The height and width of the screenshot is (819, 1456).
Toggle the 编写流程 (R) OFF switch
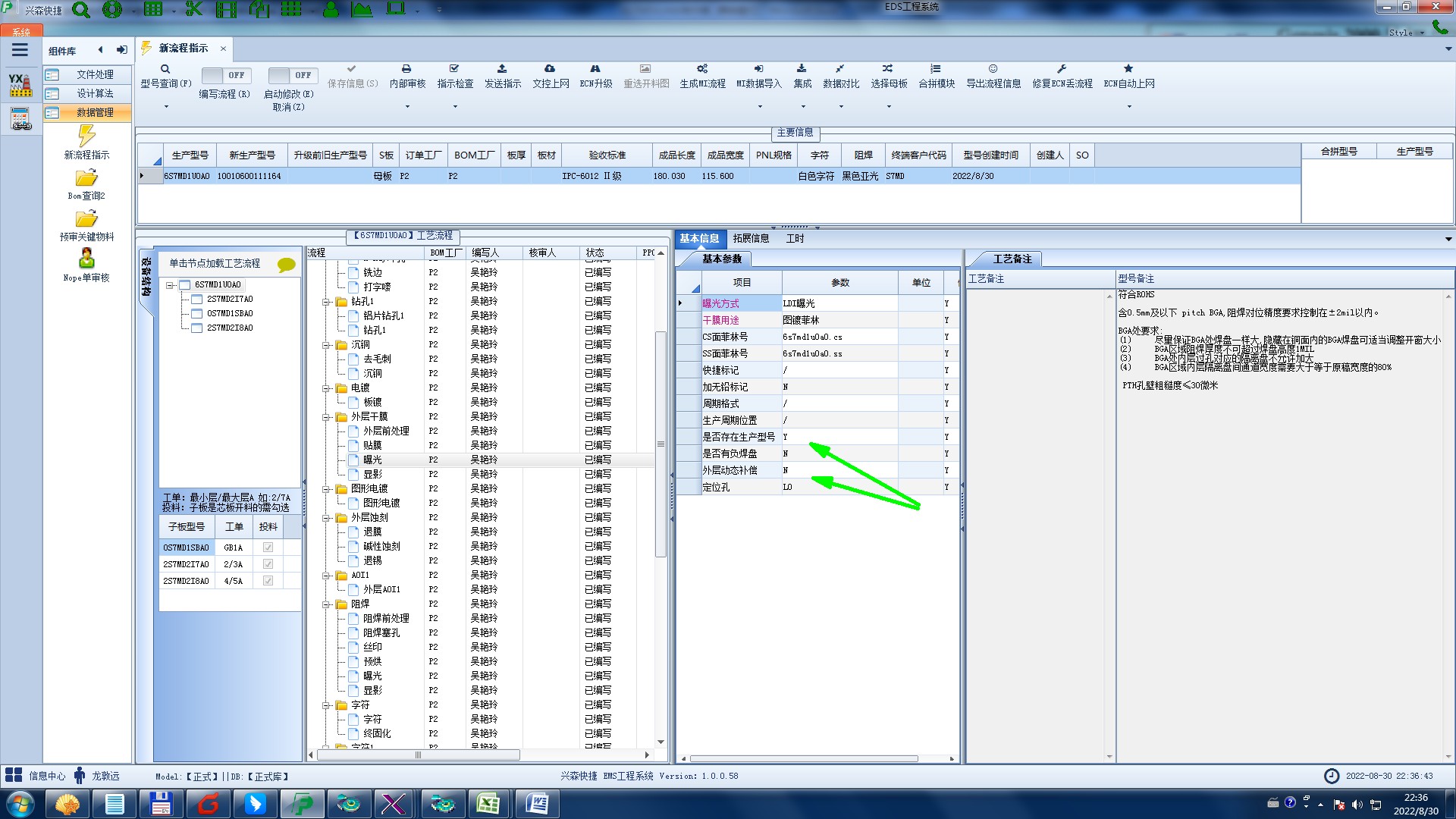point(225,75)
